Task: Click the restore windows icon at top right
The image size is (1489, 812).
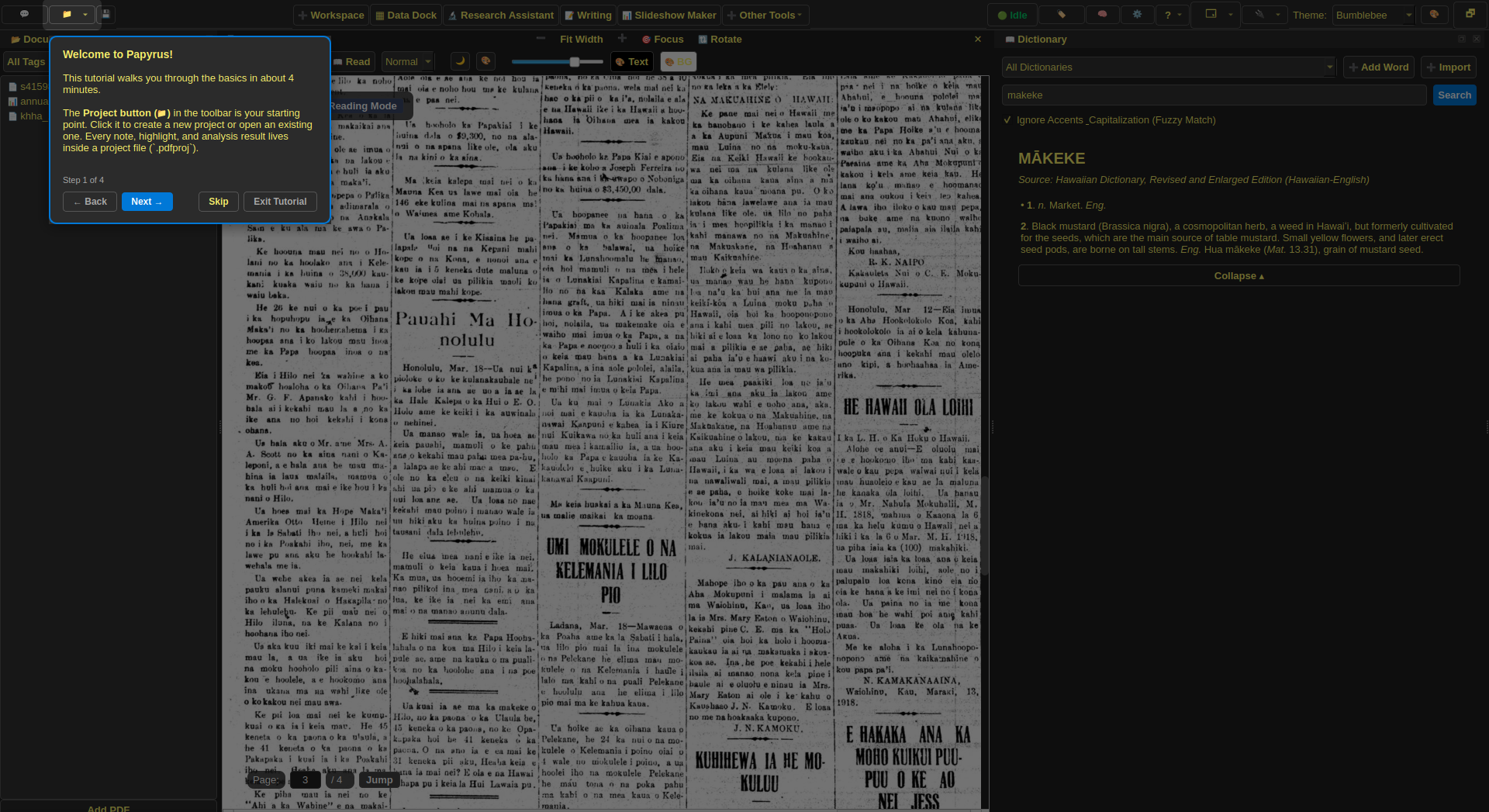Action: [x=1470, y=14]
